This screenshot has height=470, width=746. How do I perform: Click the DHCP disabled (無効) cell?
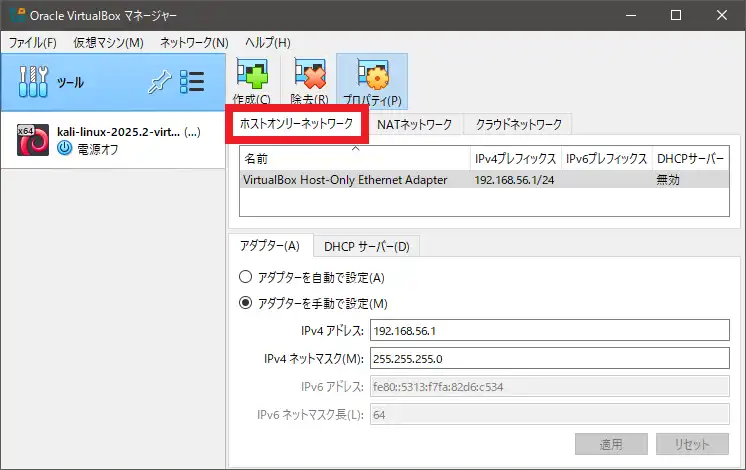pos(668,180)
